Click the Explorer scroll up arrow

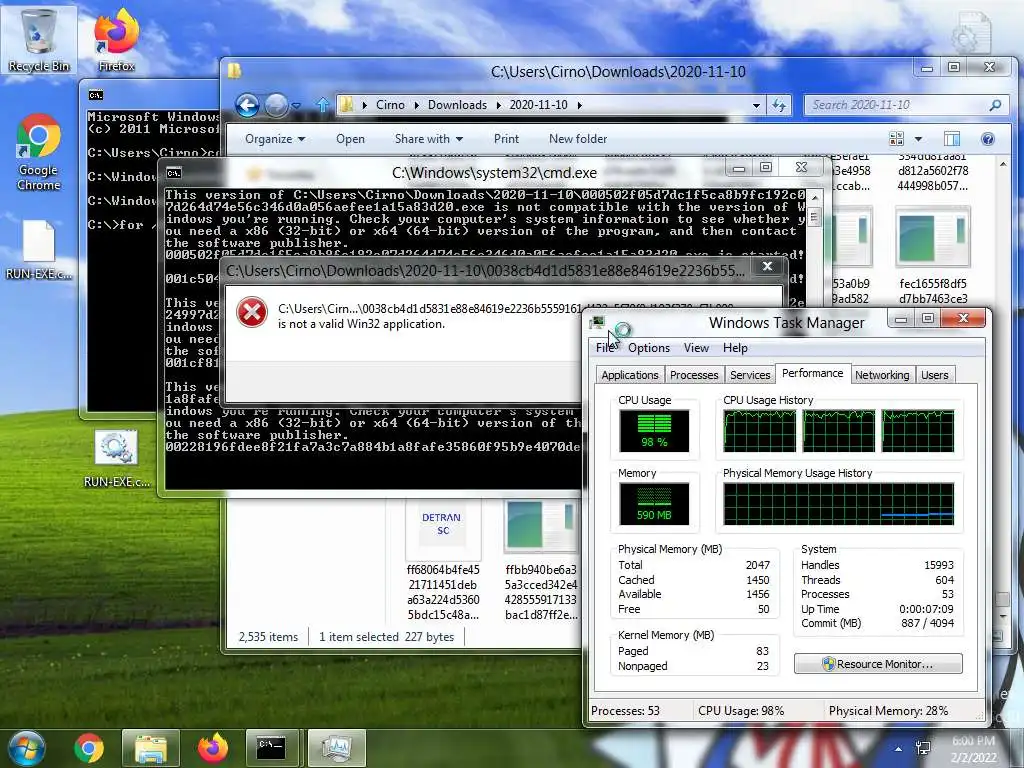1003,165
